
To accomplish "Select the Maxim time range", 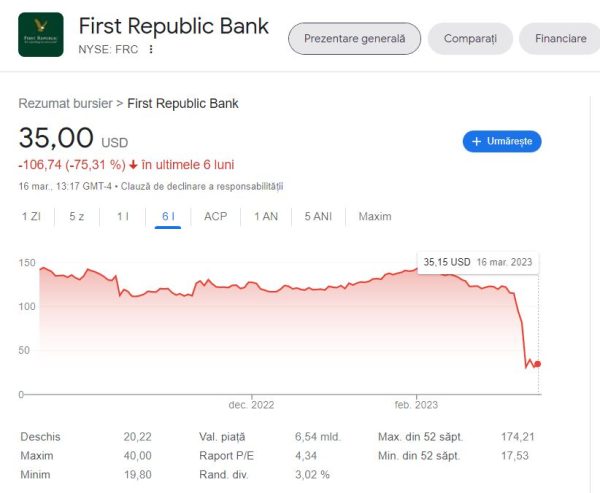I will coord(375,217).
